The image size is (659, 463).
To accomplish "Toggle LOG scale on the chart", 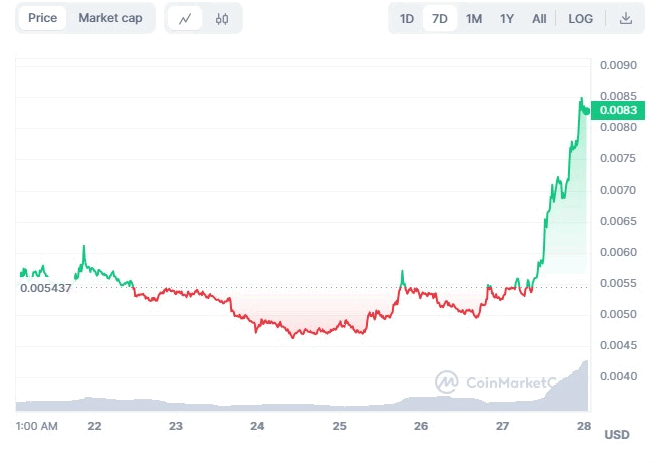I will 580,18.
